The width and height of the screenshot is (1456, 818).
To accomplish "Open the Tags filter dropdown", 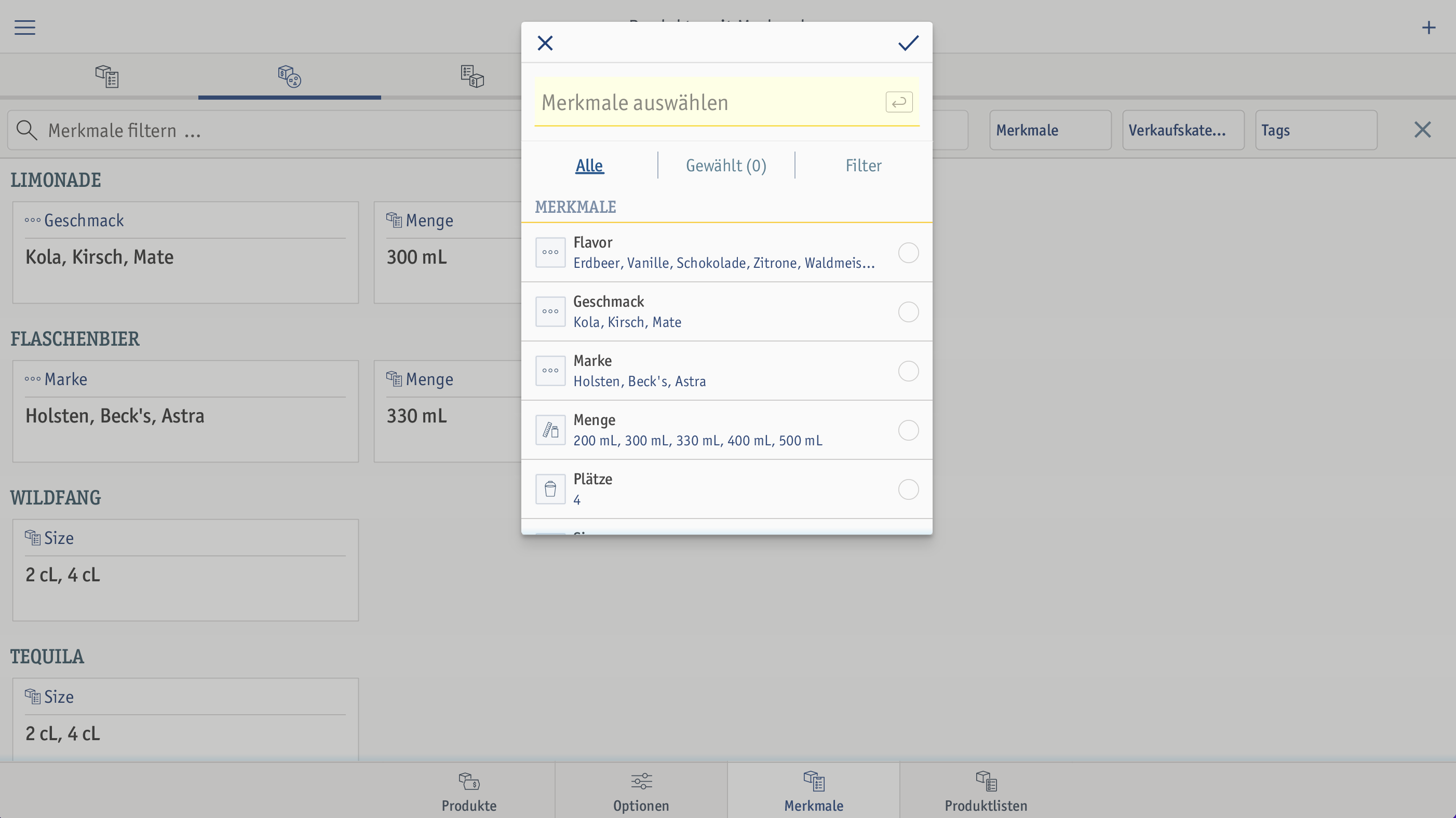I will tap(1316, 130).
